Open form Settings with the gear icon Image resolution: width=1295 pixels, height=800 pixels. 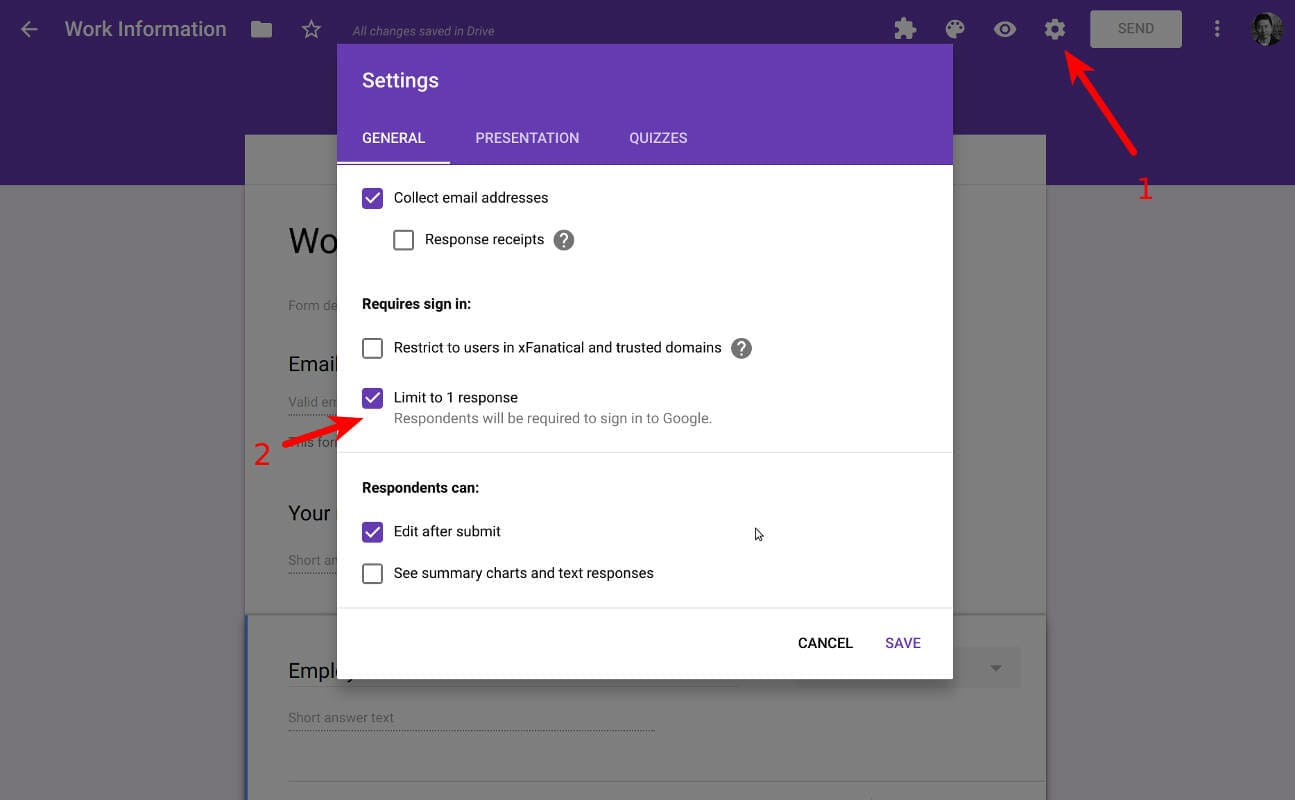[x=1055, y=29]
